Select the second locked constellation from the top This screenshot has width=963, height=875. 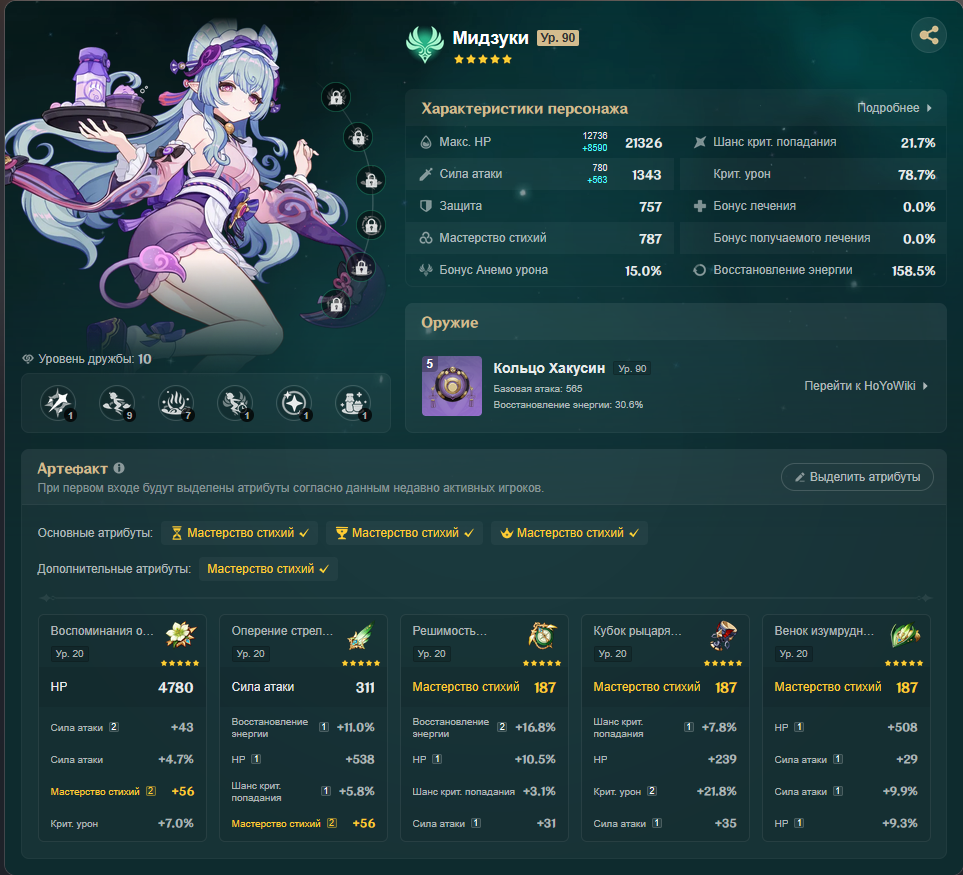[358, 138]
